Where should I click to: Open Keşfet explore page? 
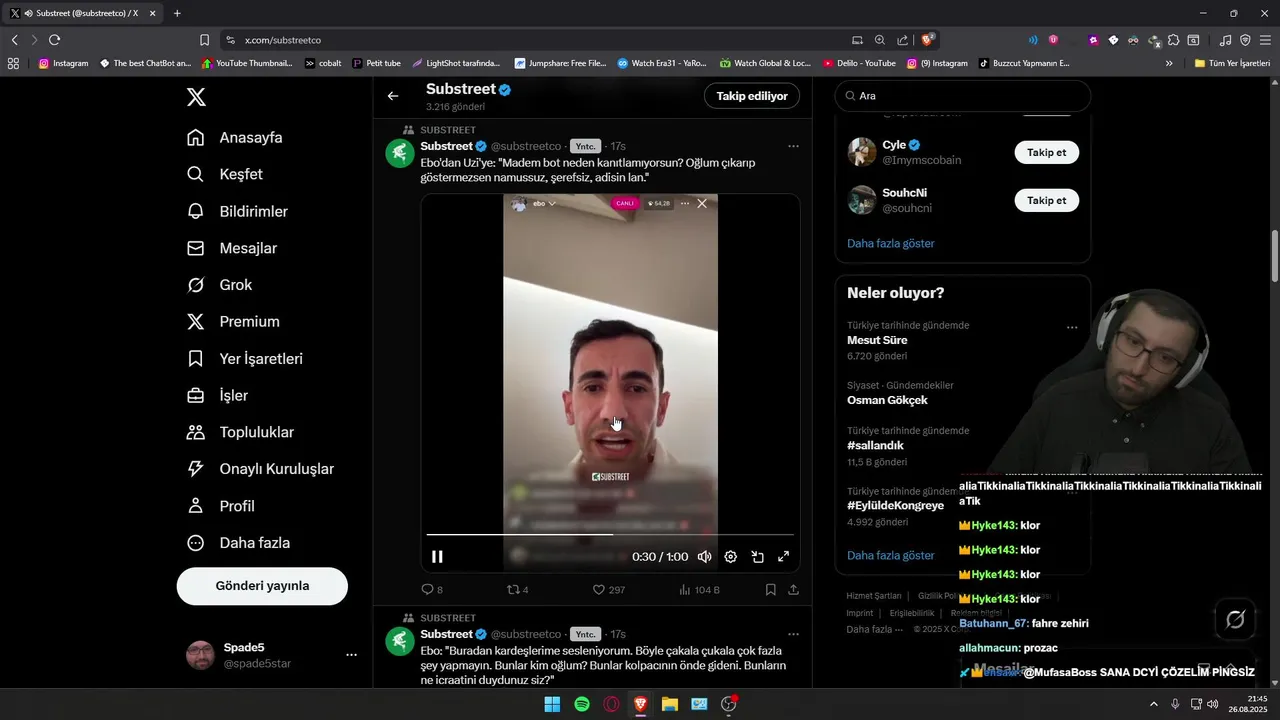coord(225,174)
